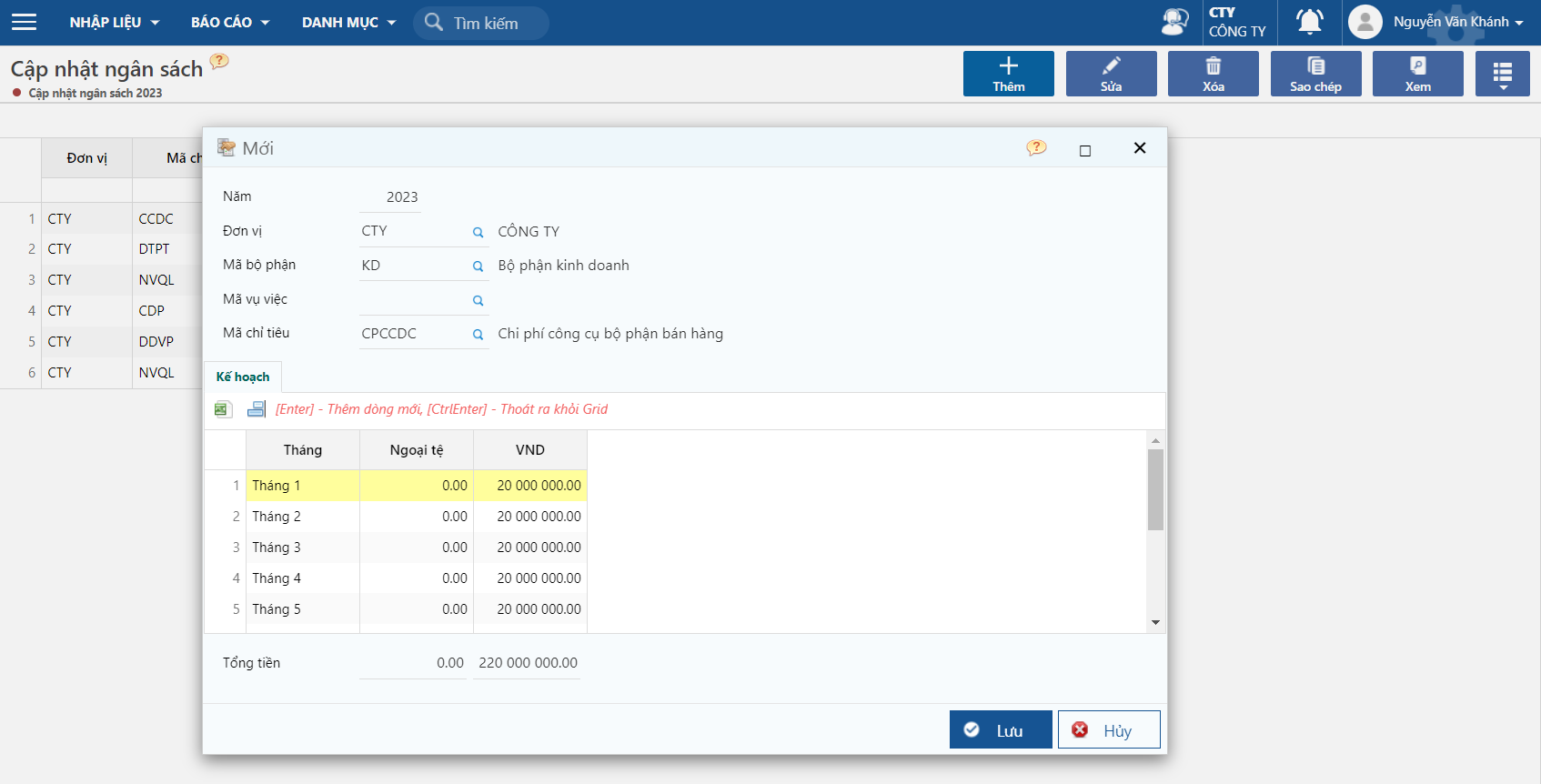This screenshot has width=1541, height=784.
Task: Expand the BÁO CÁO menu
Action: (229, 22)
